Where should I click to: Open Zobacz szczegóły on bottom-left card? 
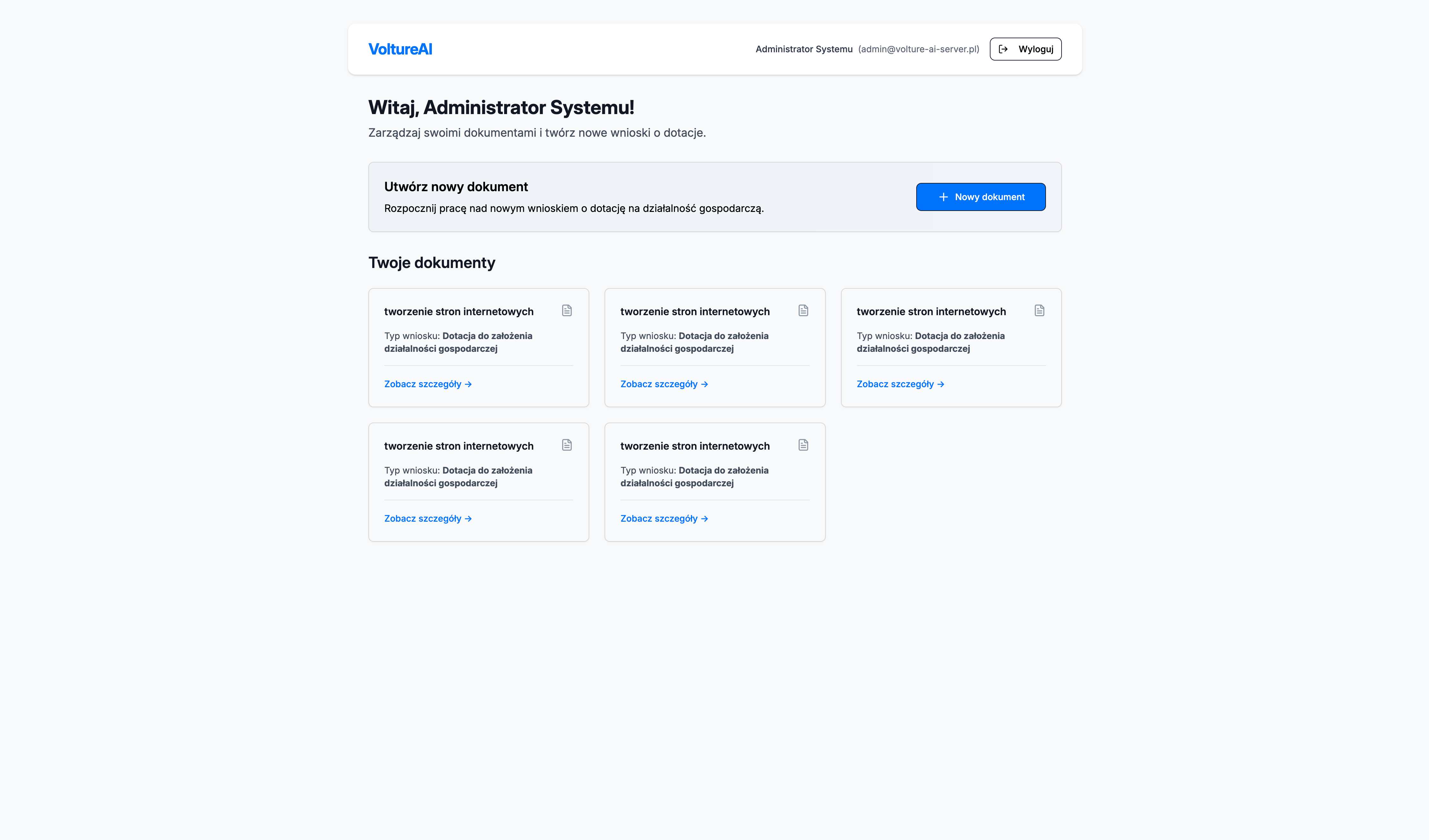point(428,518)
